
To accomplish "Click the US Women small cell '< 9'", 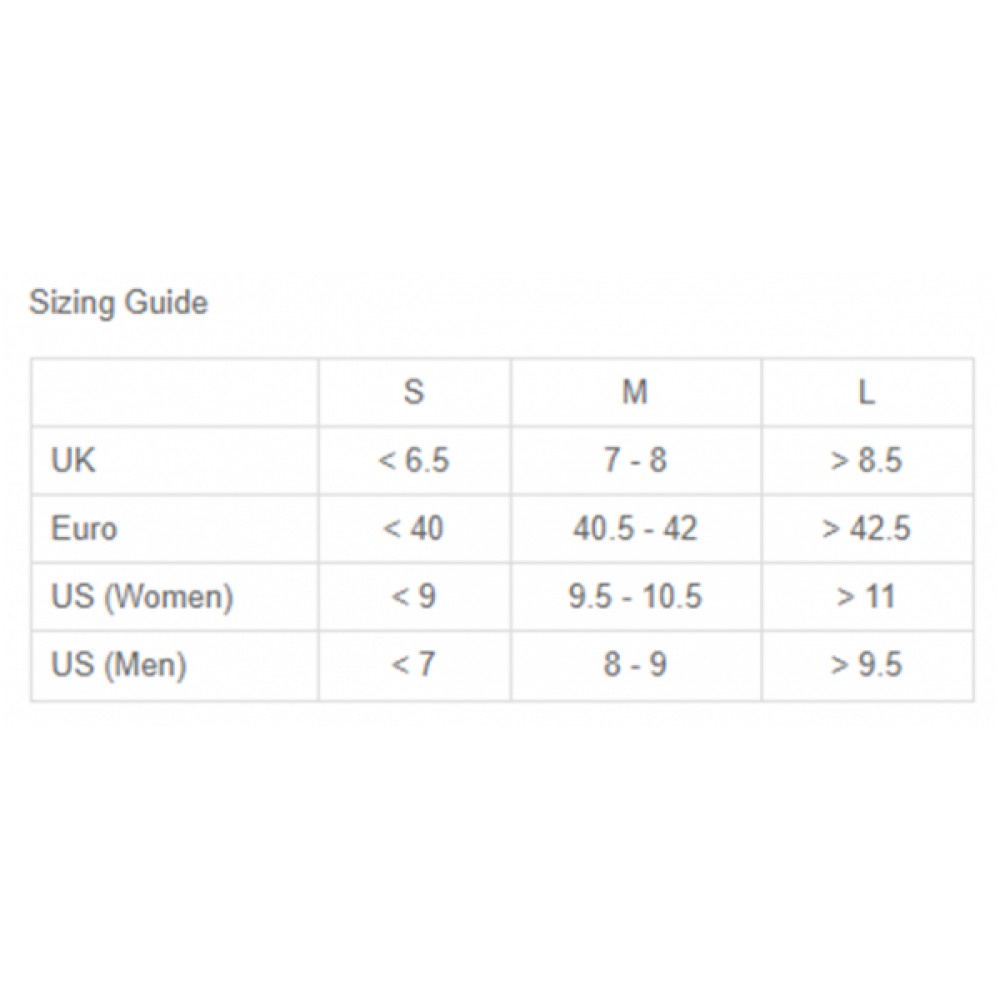I will 414,597.
